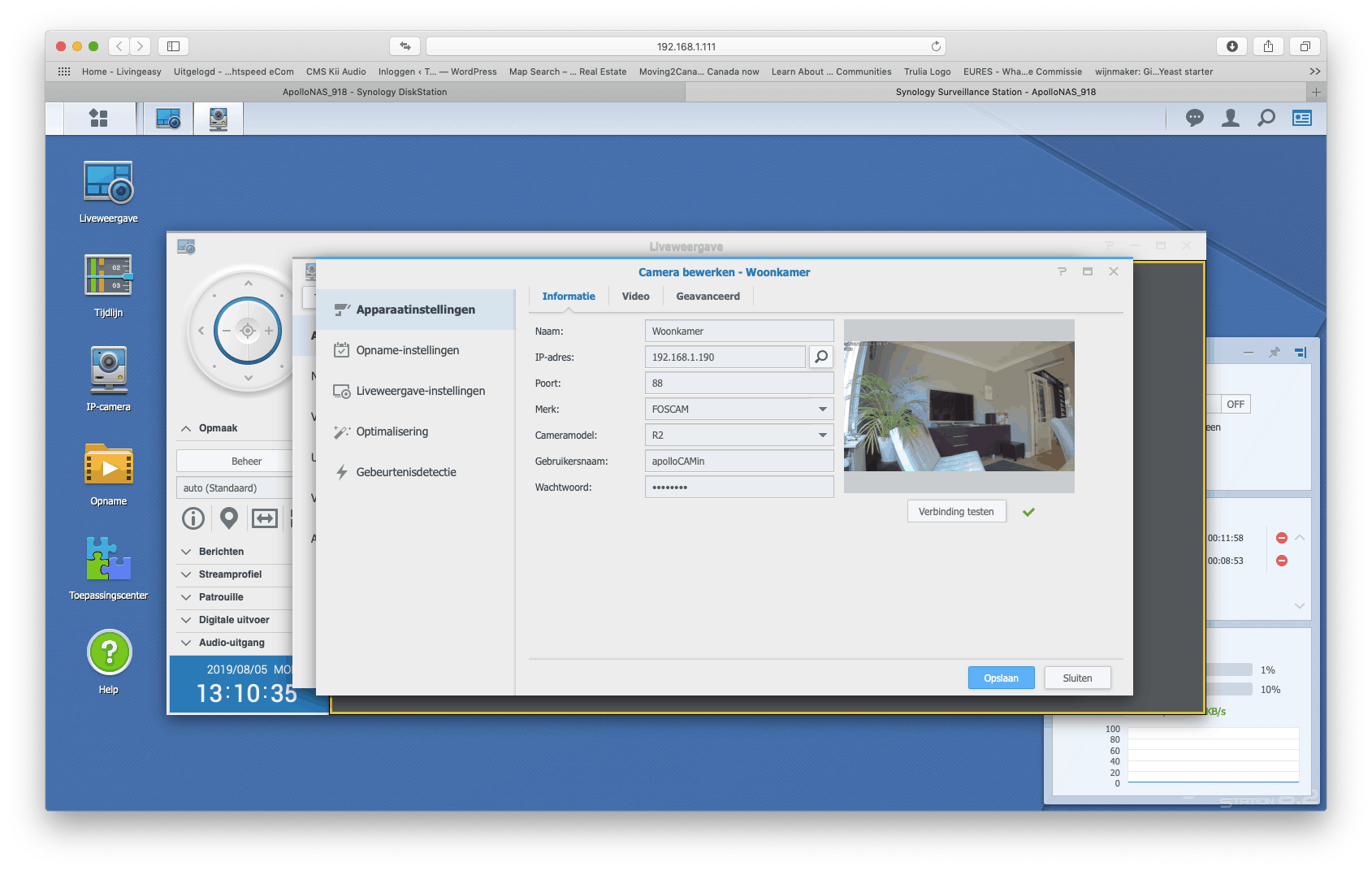Image resolution: width=1372 pixels, height=871 pixels.
Task: Click the search icon beside IP-adres
Action: click(821, 357)
